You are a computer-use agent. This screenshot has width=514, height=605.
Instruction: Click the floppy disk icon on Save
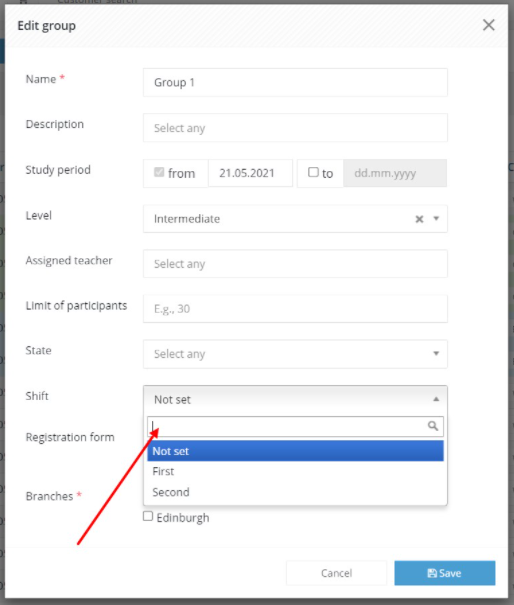432,573
